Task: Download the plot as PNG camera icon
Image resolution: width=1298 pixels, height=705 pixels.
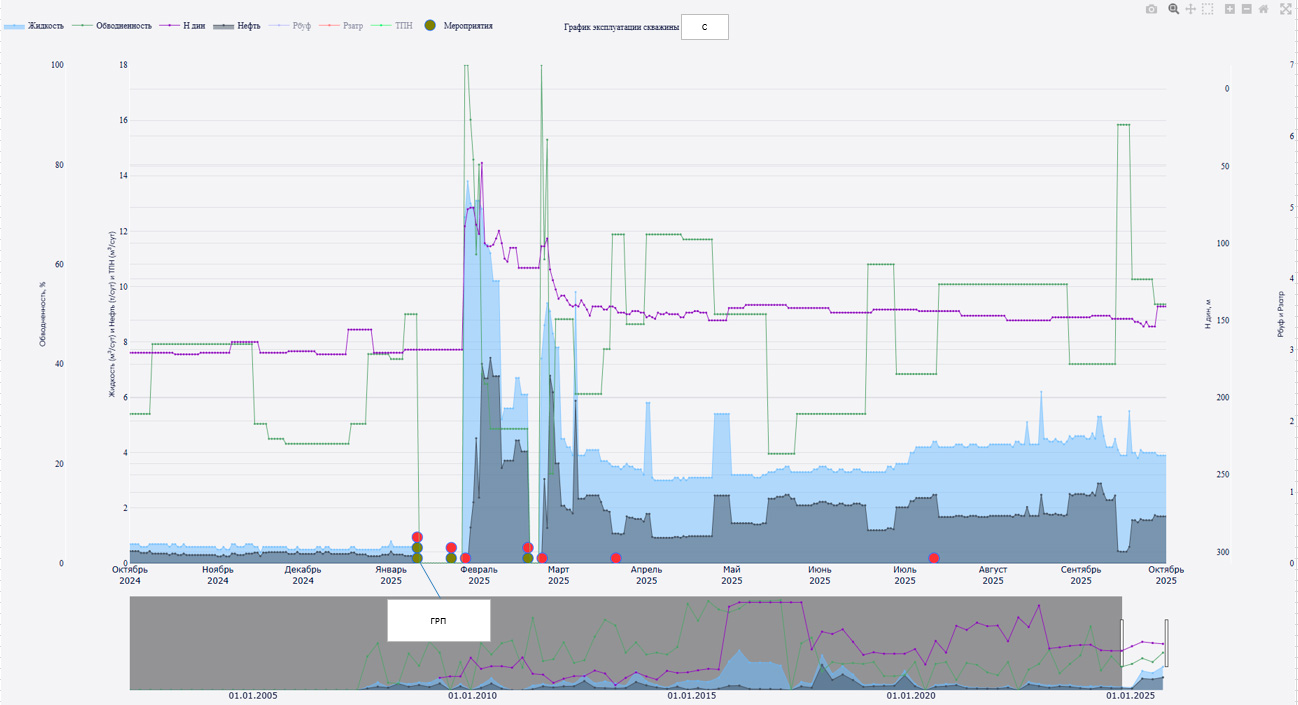Action: (1151, 9)
